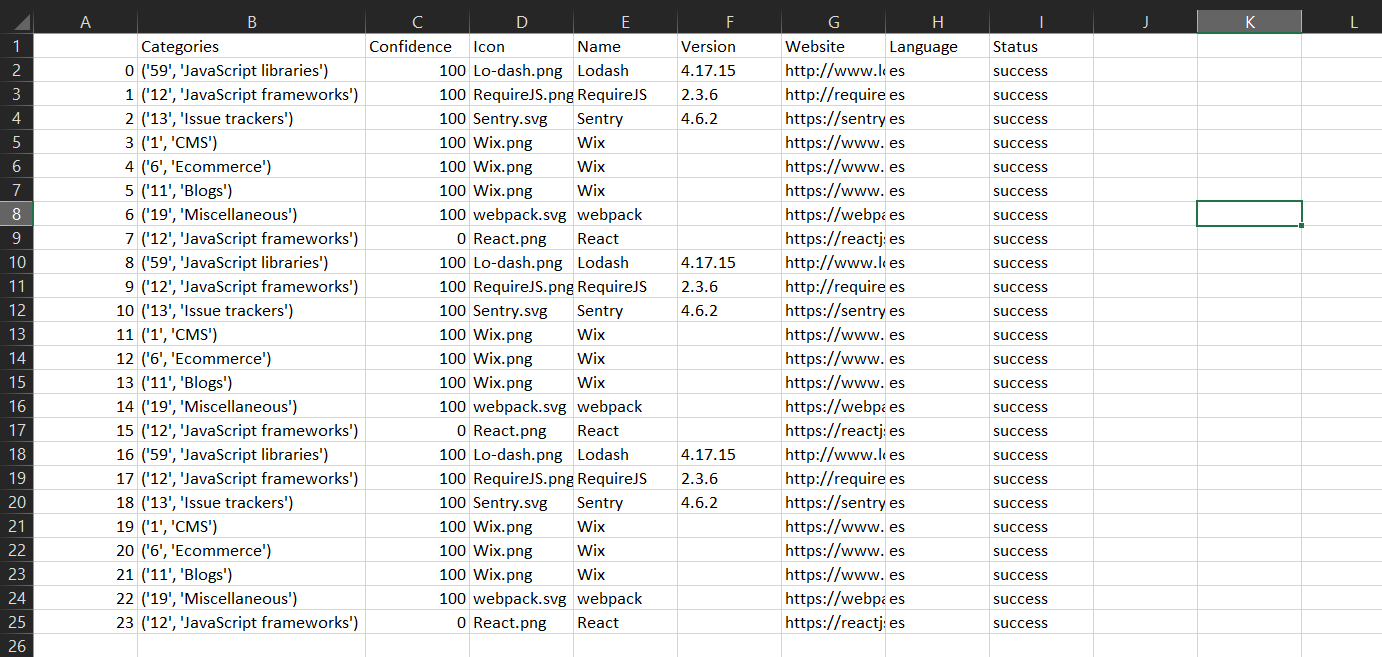Select 'success' status cell in row 22

pyautogui.click(x=1041, y=550)
